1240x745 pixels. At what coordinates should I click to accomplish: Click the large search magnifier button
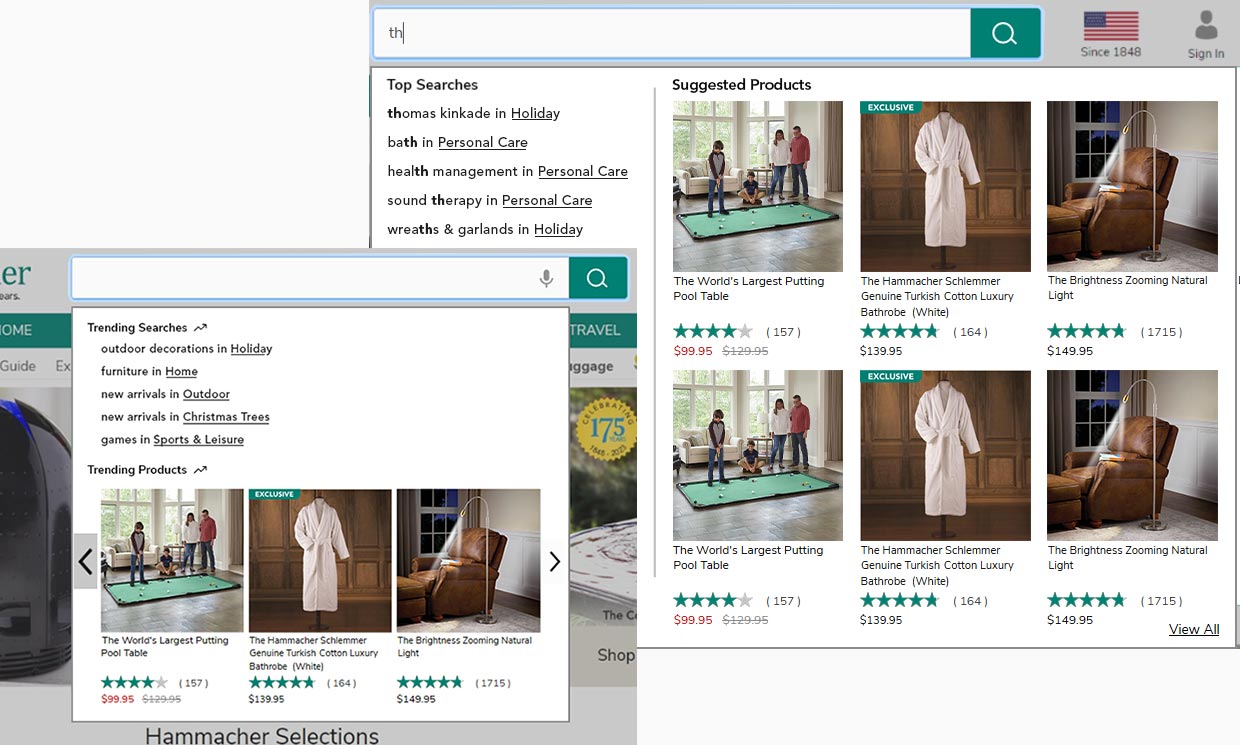(x=1004, y=34)
